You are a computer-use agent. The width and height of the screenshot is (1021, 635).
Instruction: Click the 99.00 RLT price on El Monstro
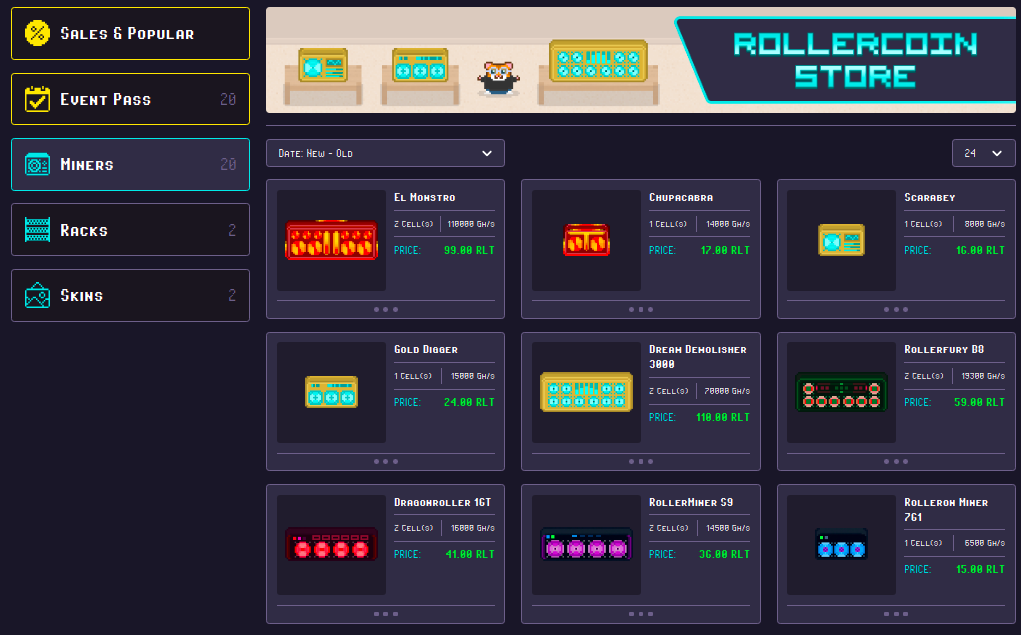tap(469, 250)
